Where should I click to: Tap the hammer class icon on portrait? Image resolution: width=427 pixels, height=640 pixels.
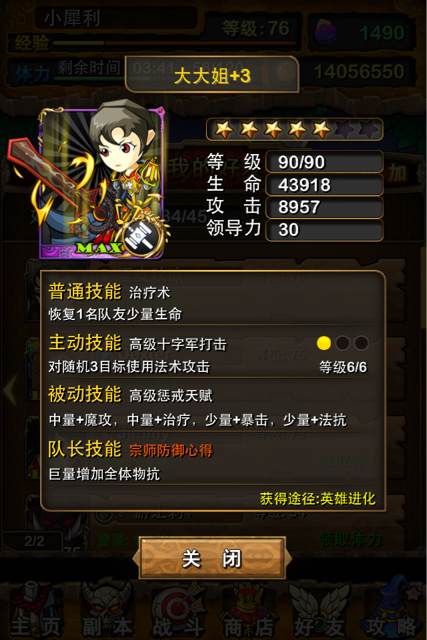click(140, 238)
